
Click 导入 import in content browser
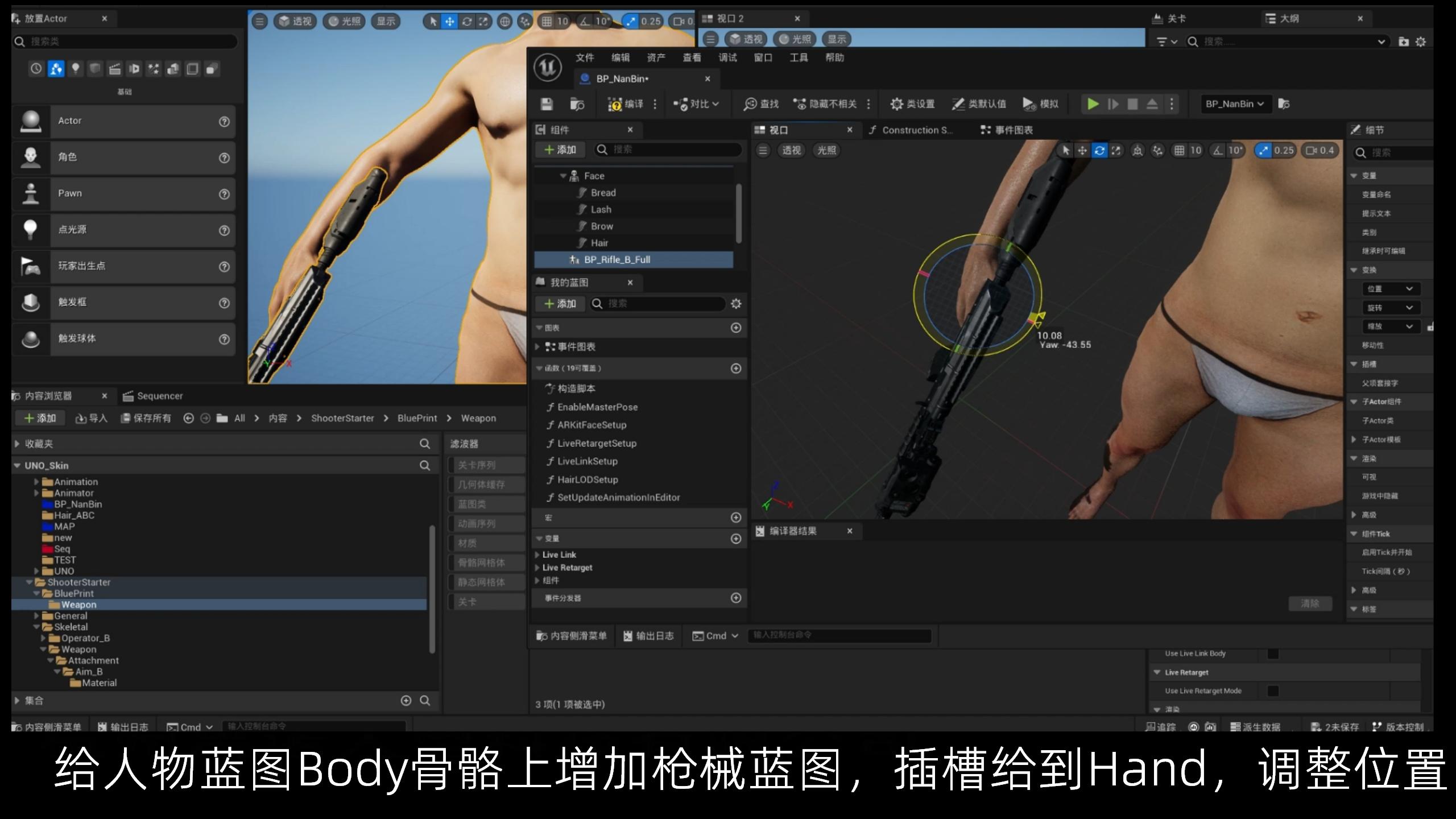(92, 418)
